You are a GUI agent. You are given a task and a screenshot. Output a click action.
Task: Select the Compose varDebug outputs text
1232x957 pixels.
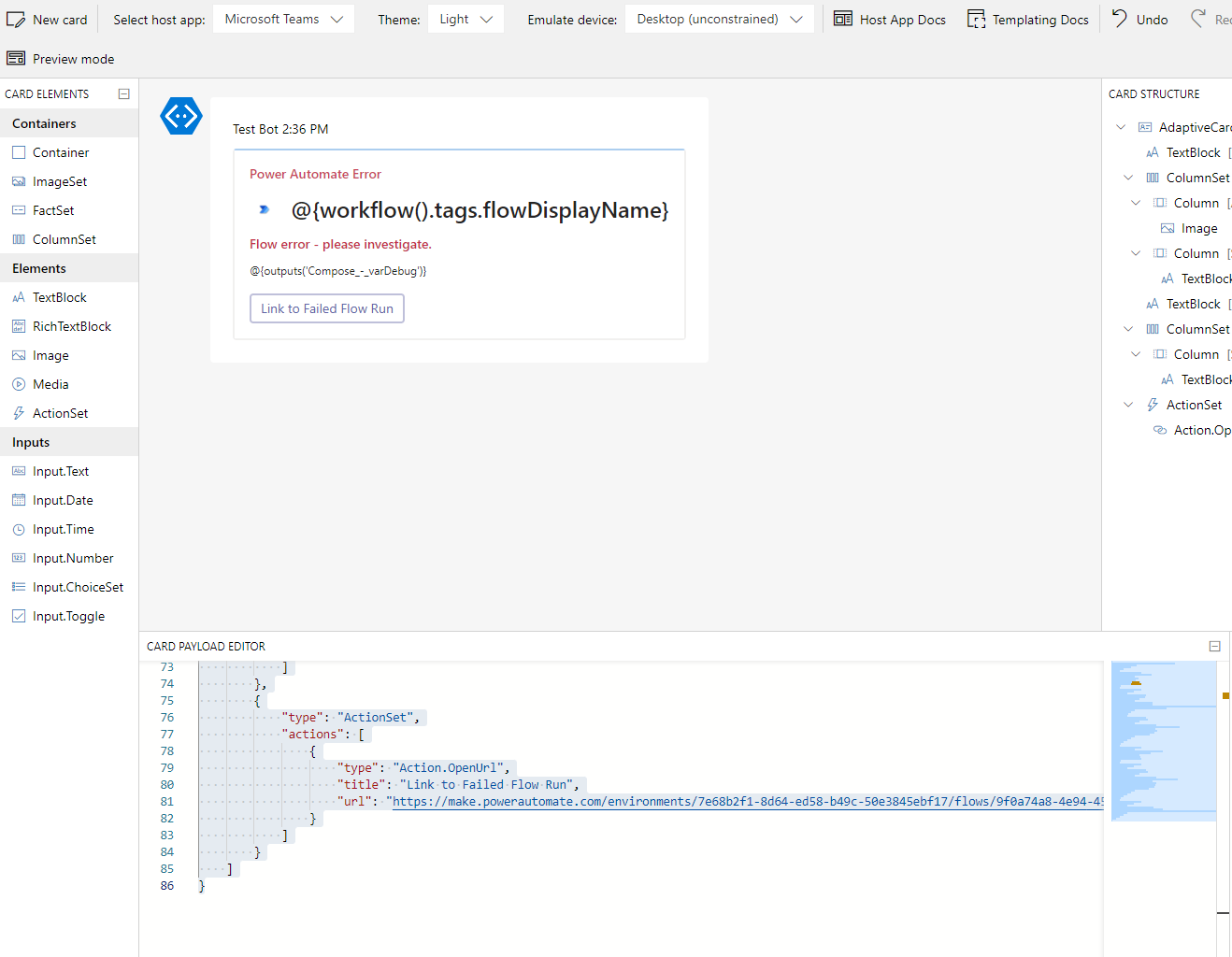pyautogui.click(x=337, y=271)
